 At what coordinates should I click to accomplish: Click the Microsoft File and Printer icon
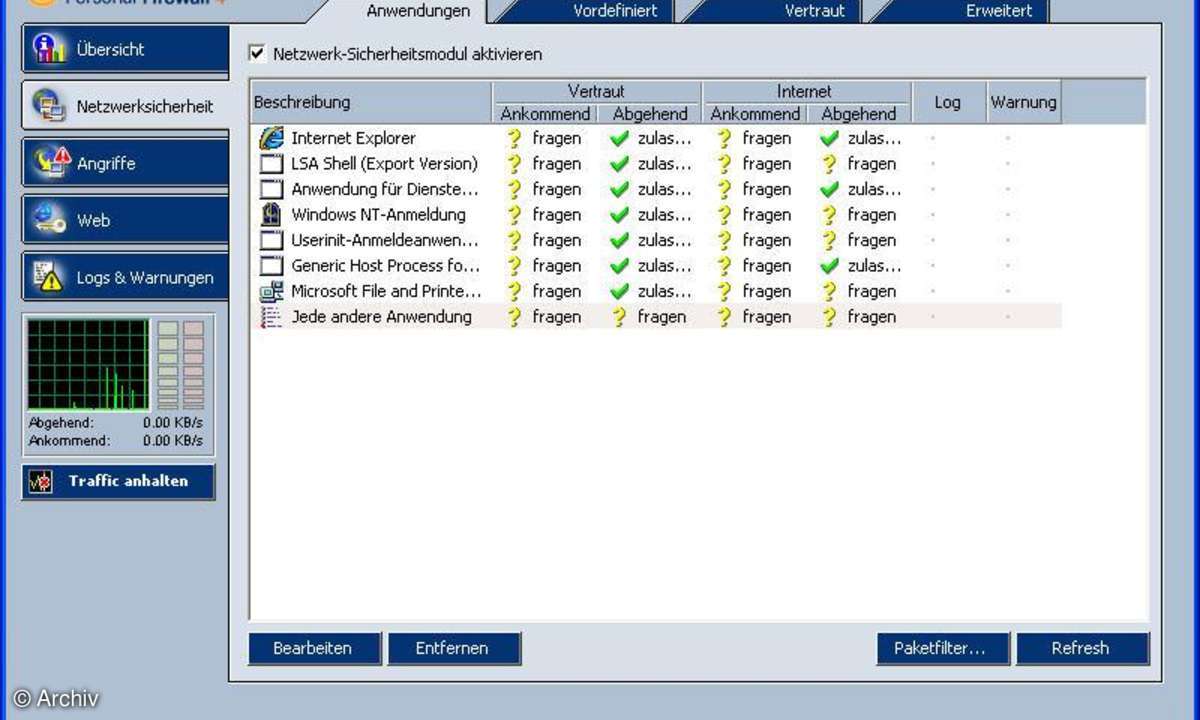click(x=271, y=291)
